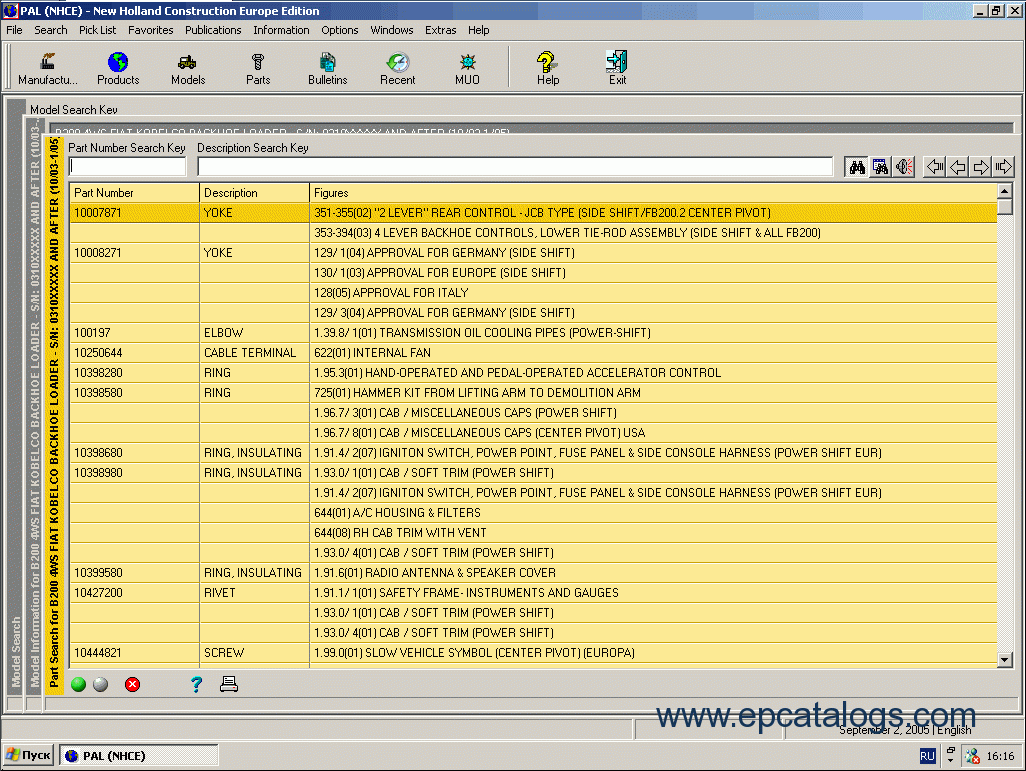1026x771 pixels.
Task: Open the MUO toolbar icon
Action: click(467, 68)
